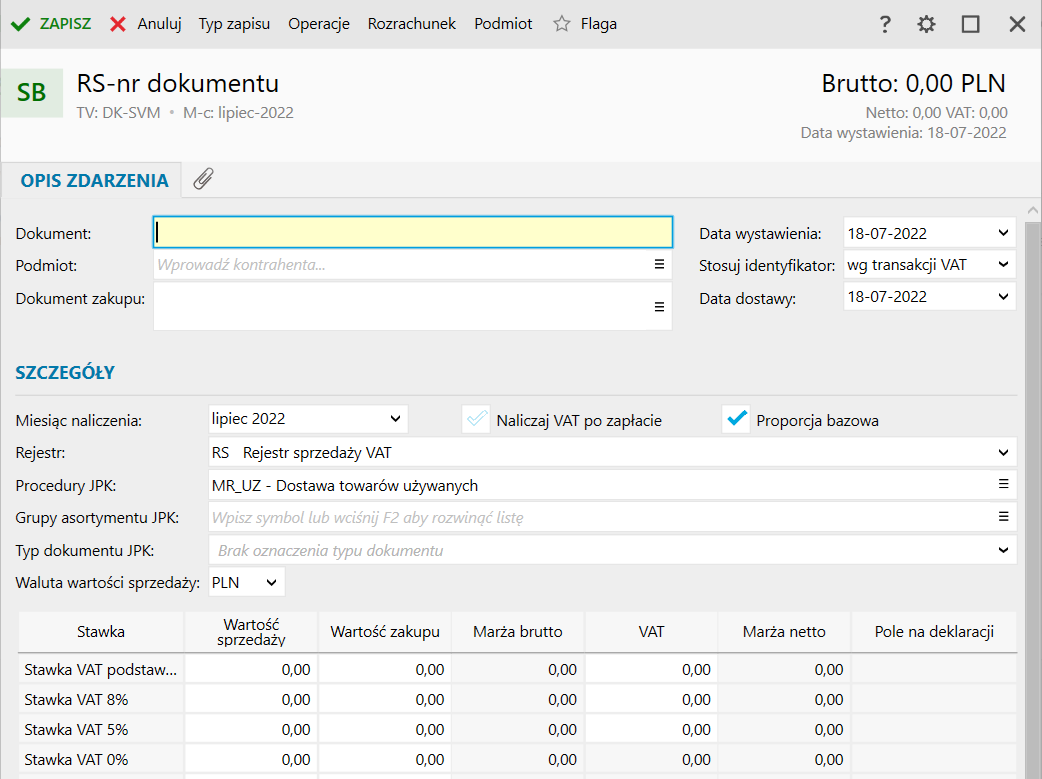Click the Anuluj cancel button
The height and width of the screenshot is (779, 1042).
[146, 24]
